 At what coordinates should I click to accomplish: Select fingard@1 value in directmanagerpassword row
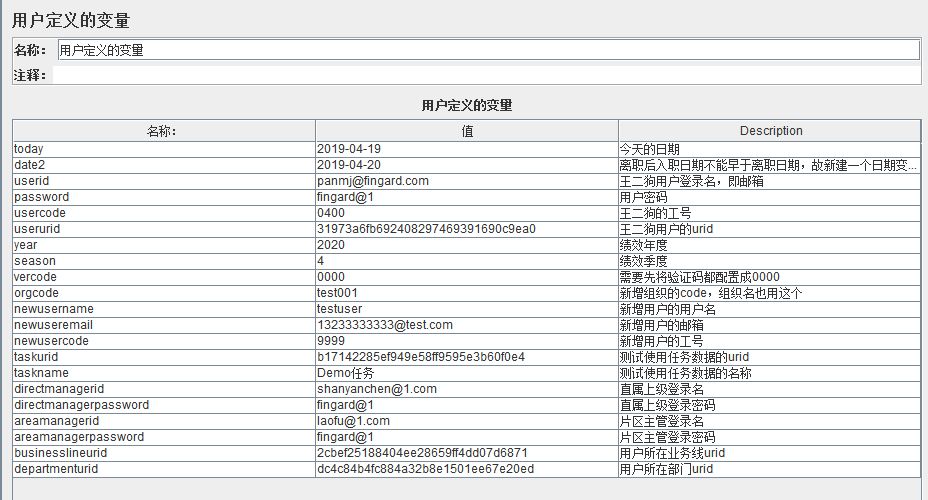pos(467,405)
